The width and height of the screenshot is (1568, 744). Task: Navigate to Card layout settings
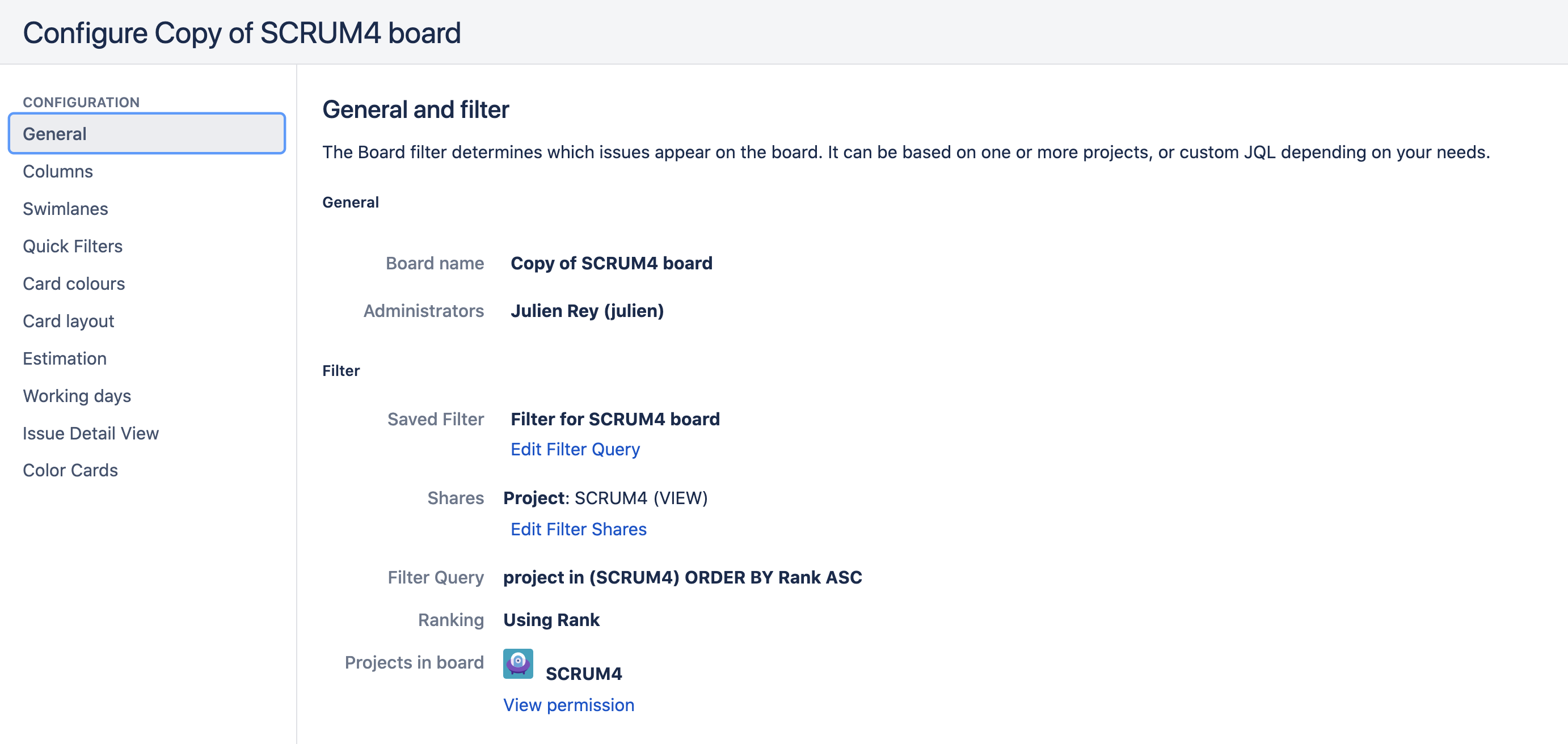[x=68, y=321]
